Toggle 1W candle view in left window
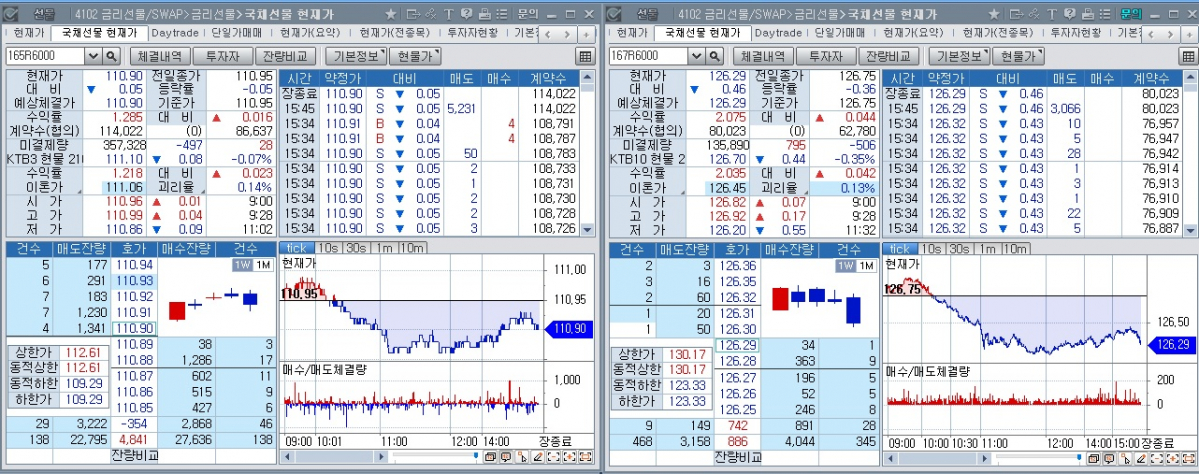1199x474 pixels. coord(242,265)
